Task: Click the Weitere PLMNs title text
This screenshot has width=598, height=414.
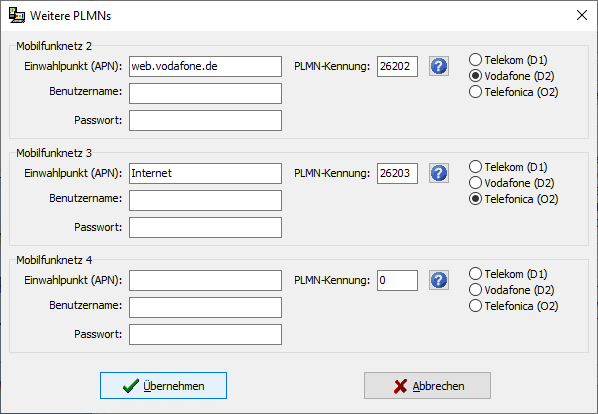Action: 71,16
